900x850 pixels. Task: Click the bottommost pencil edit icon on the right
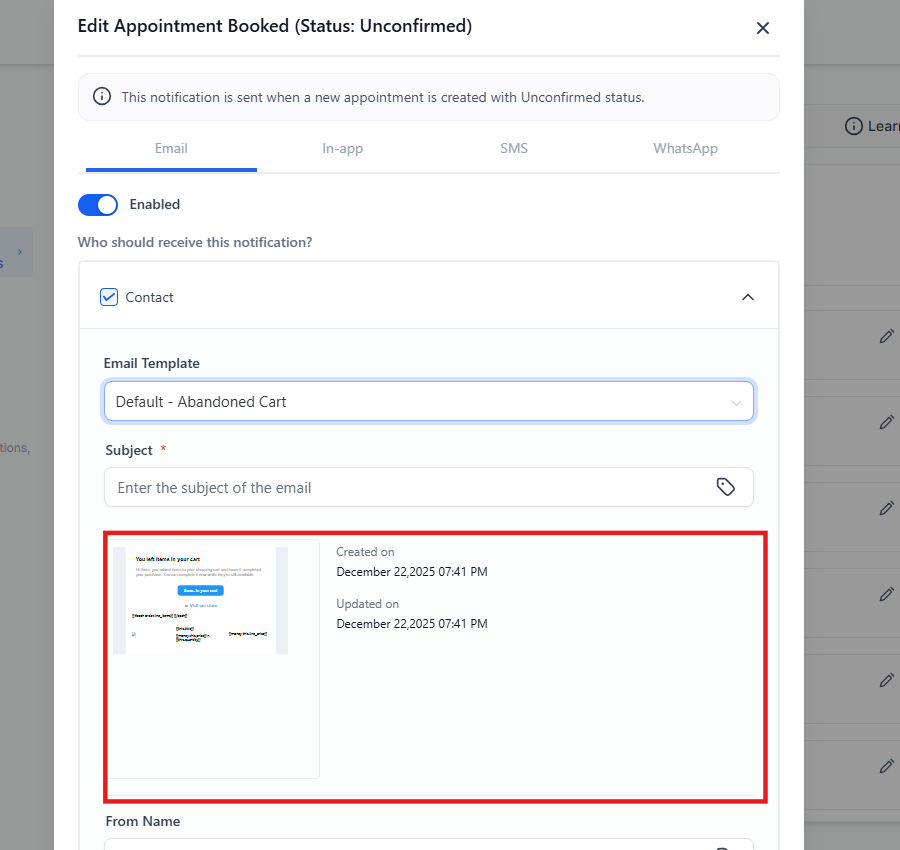(886, 766)
